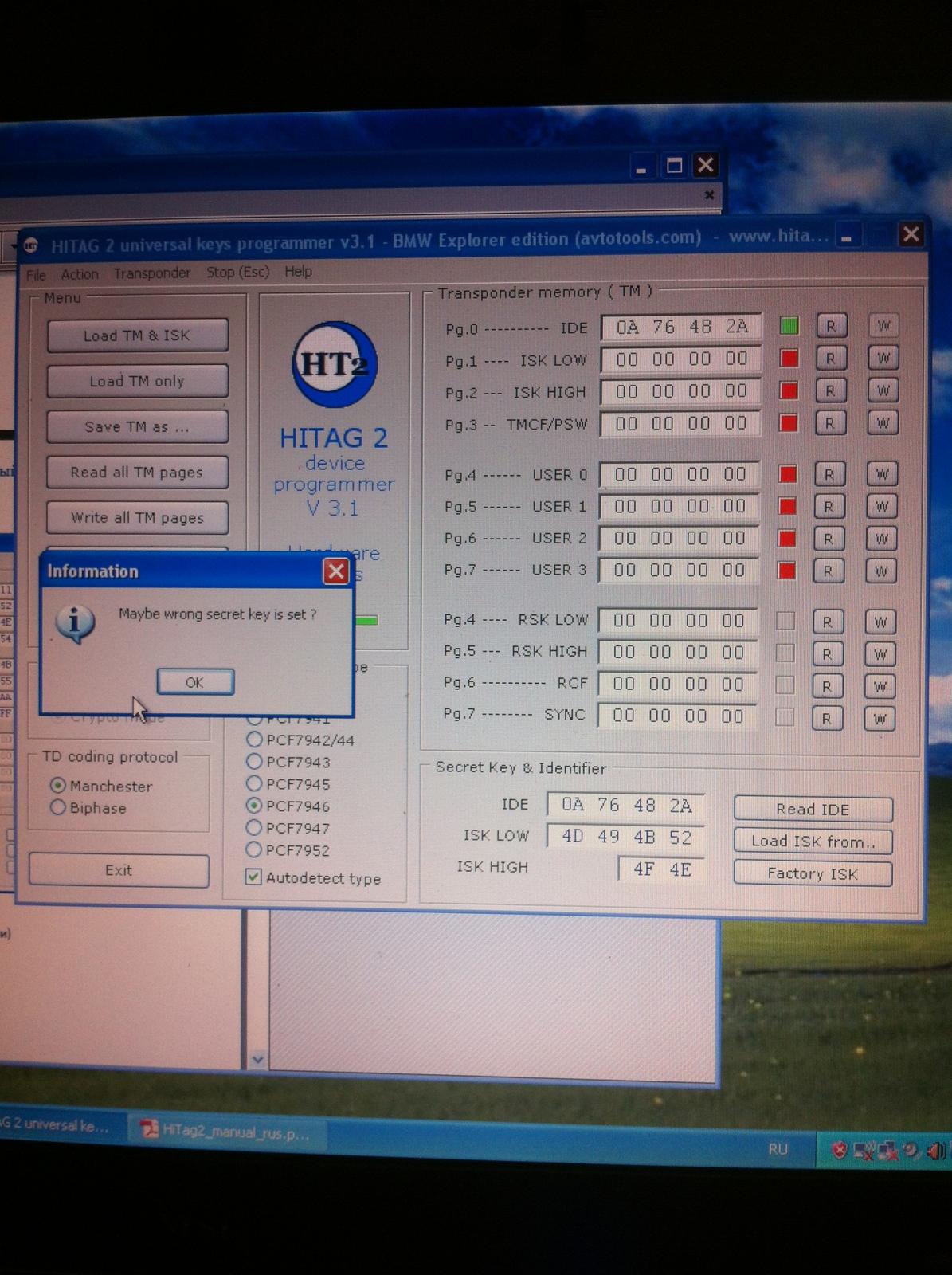Click the Pg.7 SYNC value field
The width and height of the screenshot is (952, 1275).
(677, 716)
